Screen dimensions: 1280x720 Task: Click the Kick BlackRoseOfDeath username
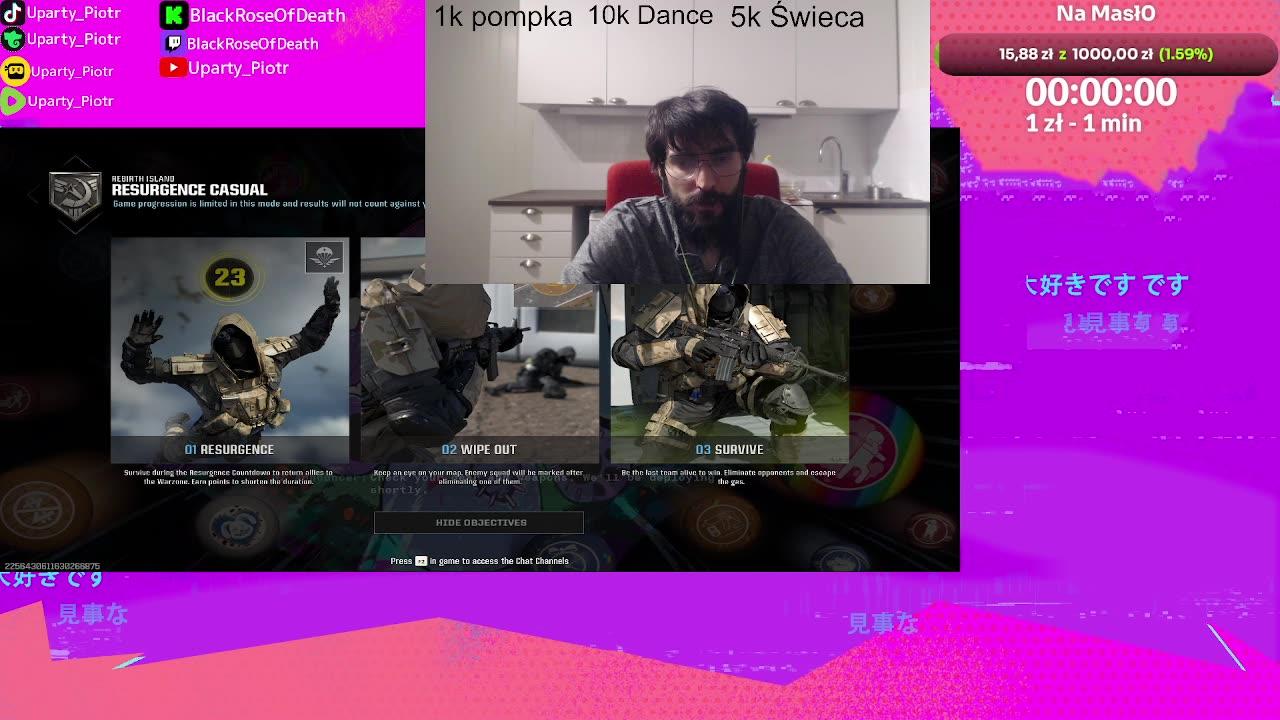coord(267,15)
